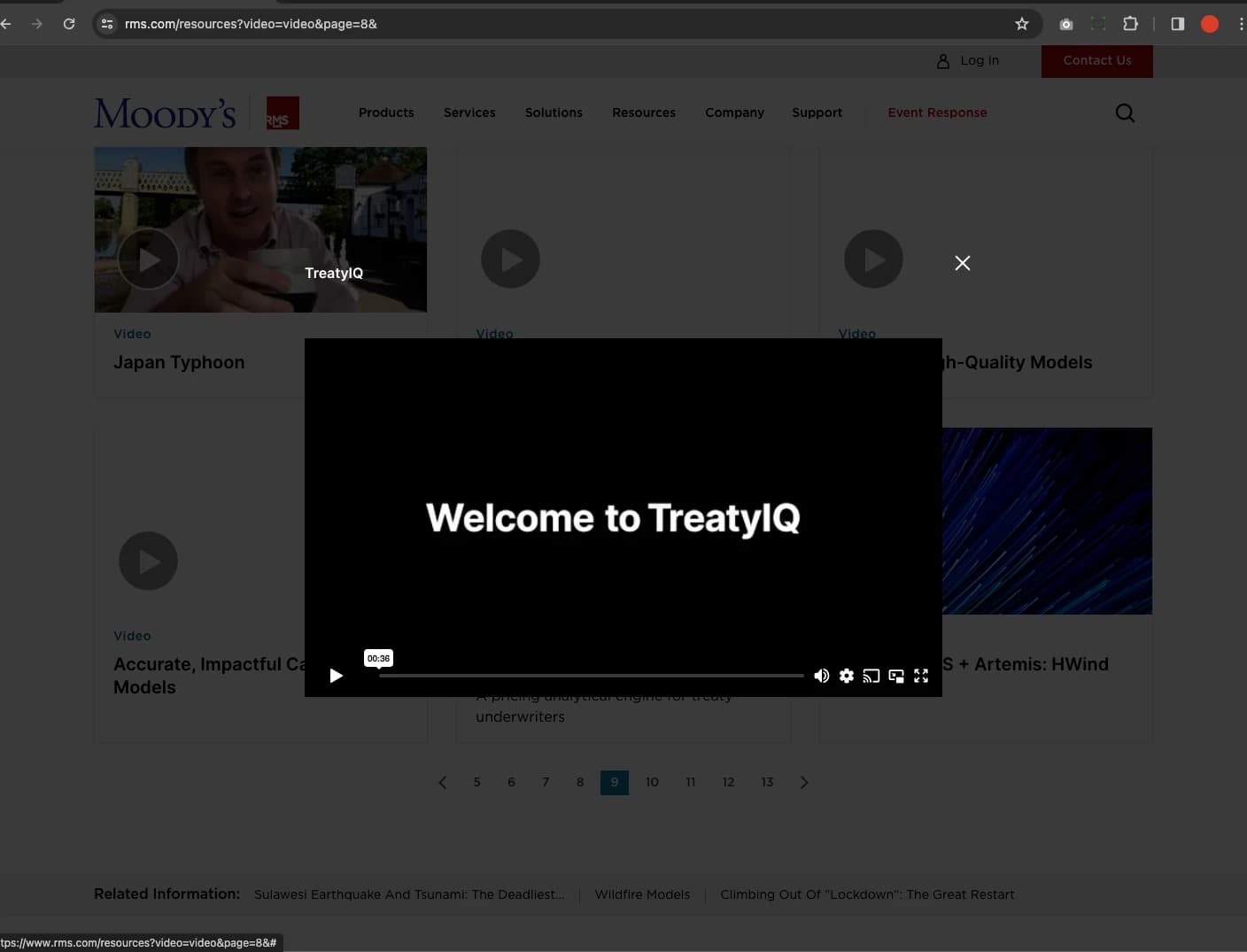This screenshot has height=952, width=1247.
Task: Play the TreatyIQ video in the player
Action: coord(336,676)
